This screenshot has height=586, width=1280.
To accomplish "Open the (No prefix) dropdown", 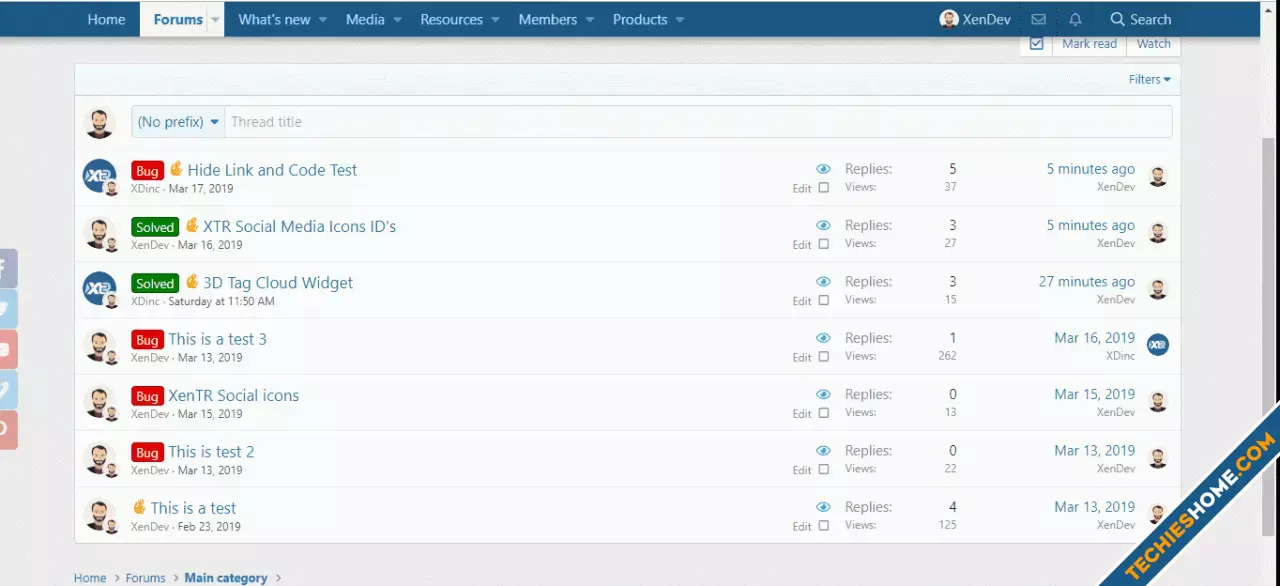I will coord(178,122).
